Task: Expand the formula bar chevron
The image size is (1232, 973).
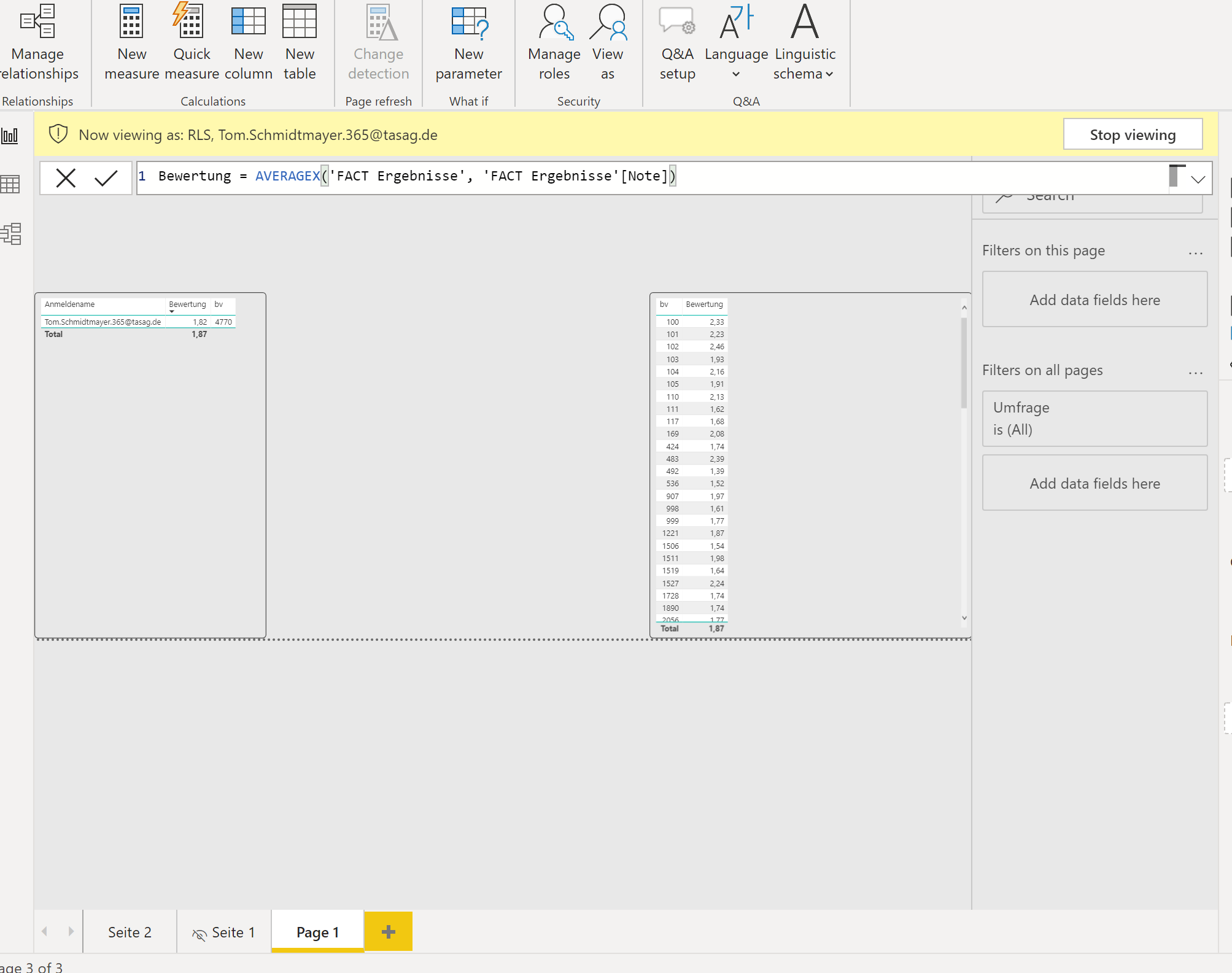Action: (x=1198, y=179)
